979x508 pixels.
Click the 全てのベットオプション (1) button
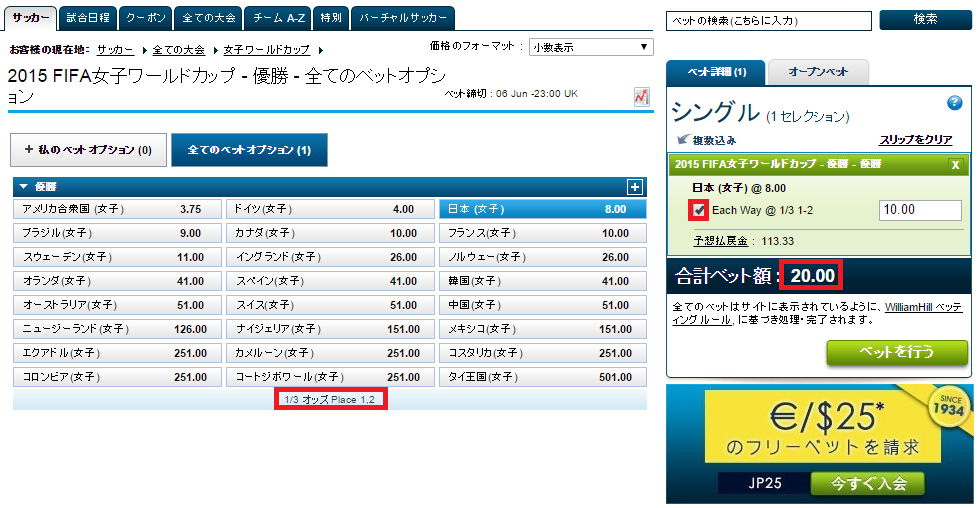249,150
